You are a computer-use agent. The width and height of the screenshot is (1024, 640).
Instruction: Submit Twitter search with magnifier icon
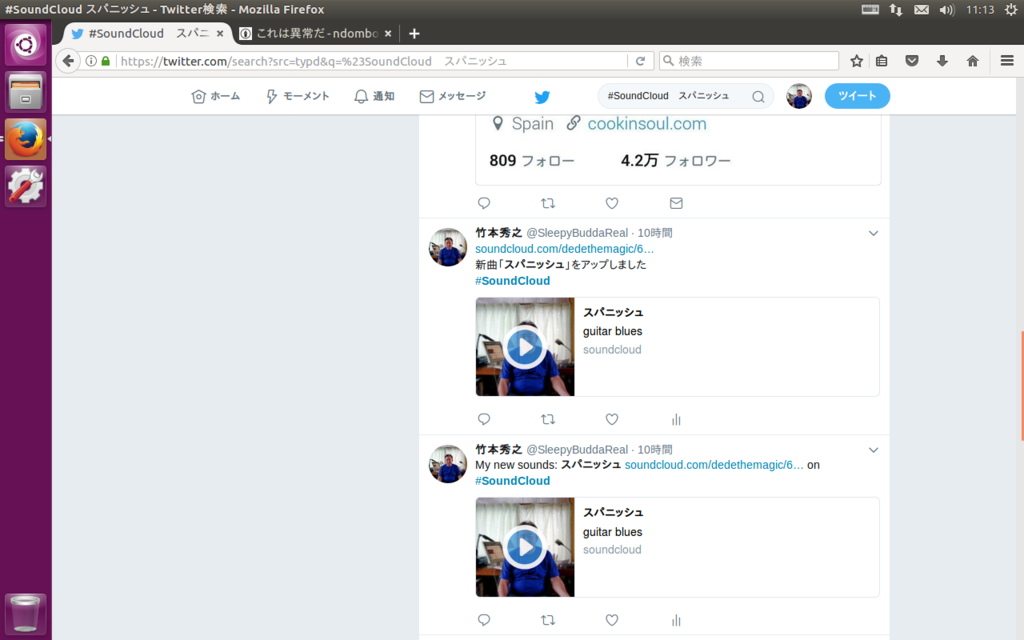(758, 97)
